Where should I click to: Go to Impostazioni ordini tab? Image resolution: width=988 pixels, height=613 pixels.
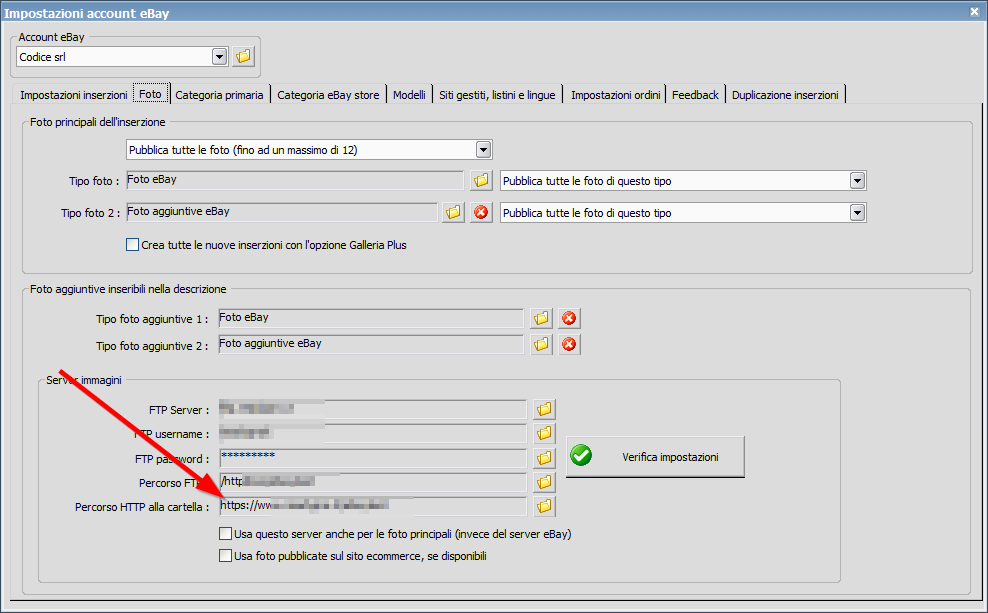pos(615,95)
